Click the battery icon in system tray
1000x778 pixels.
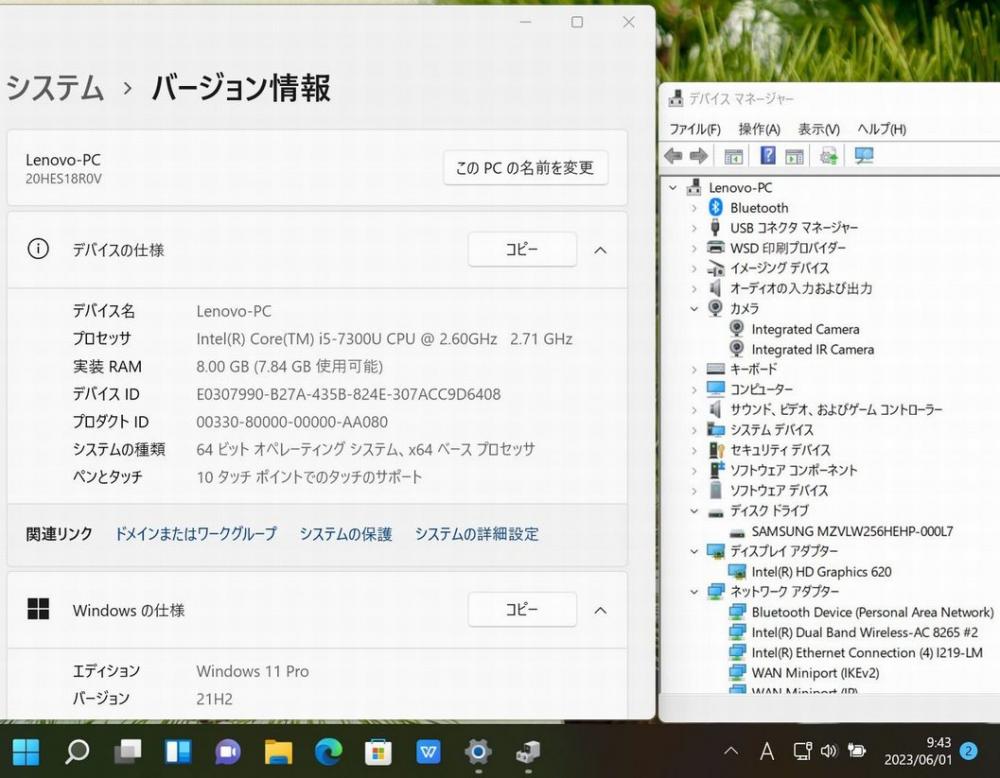(856, 751)
